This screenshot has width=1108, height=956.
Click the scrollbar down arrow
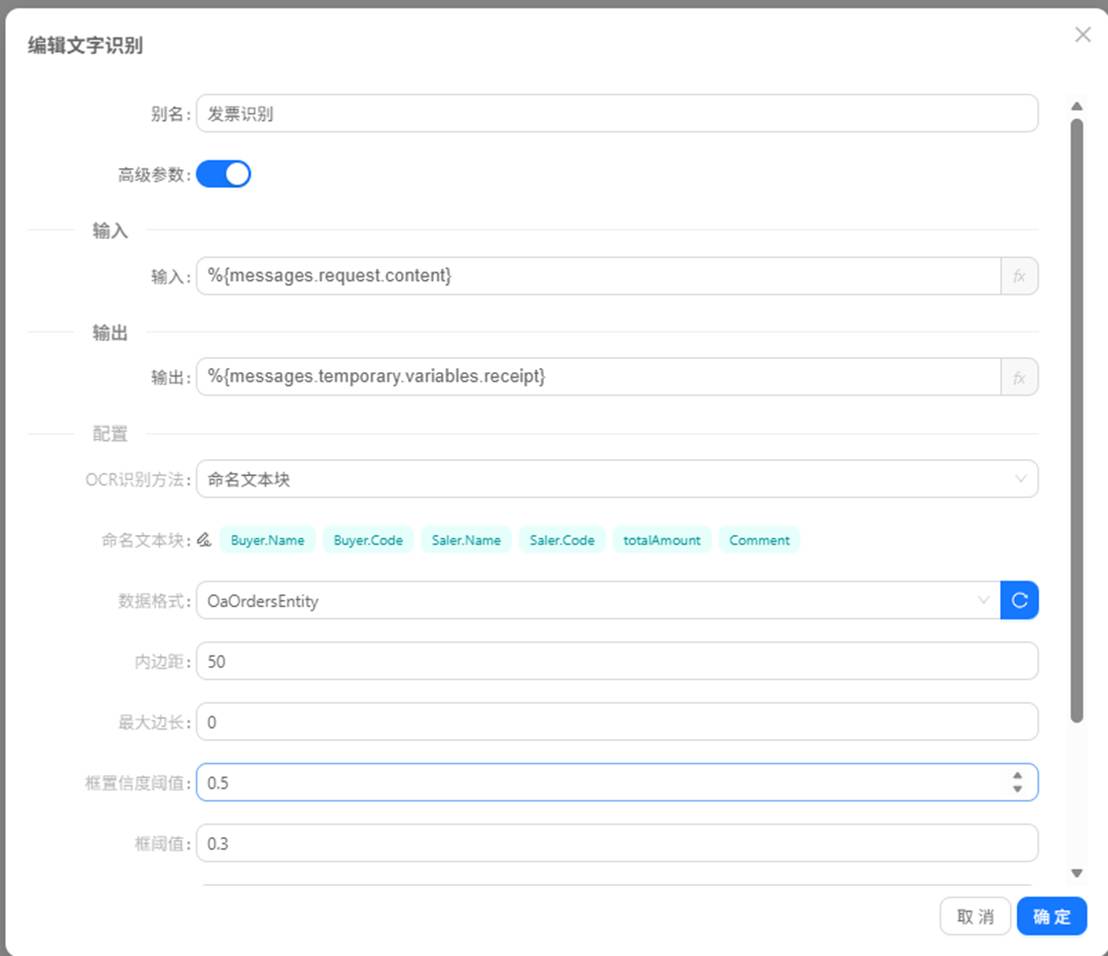[x=1077, y=873]
